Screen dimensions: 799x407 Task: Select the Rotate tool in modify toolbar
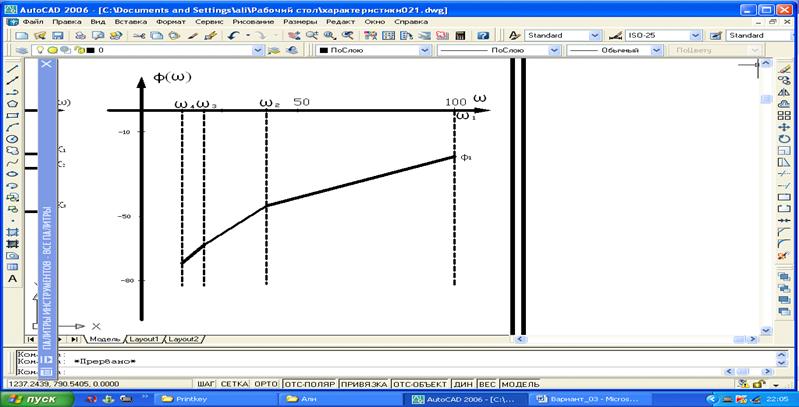[784, 139]
